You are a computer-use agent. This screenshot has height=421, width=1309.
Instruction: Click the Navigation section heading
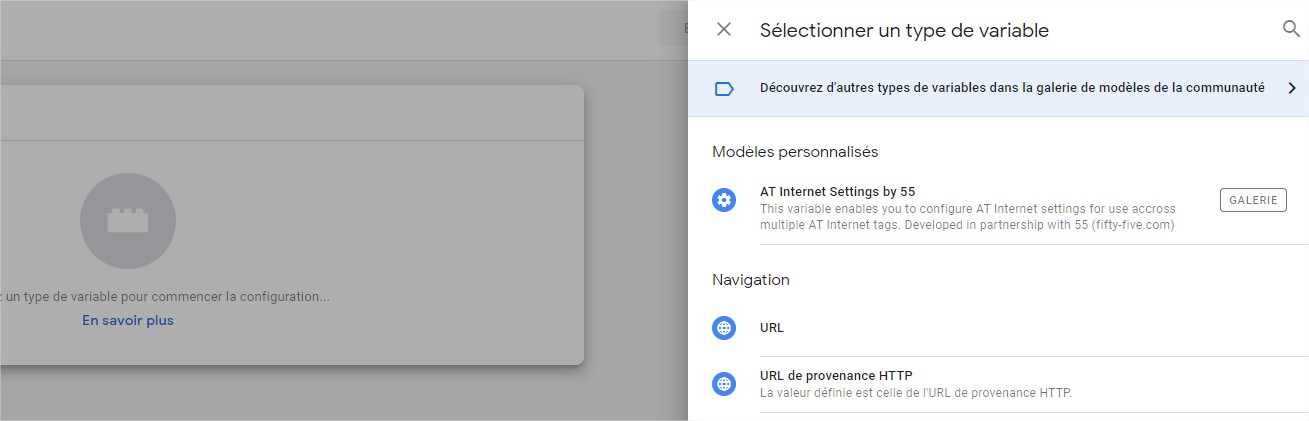click(x=750, y=280)
